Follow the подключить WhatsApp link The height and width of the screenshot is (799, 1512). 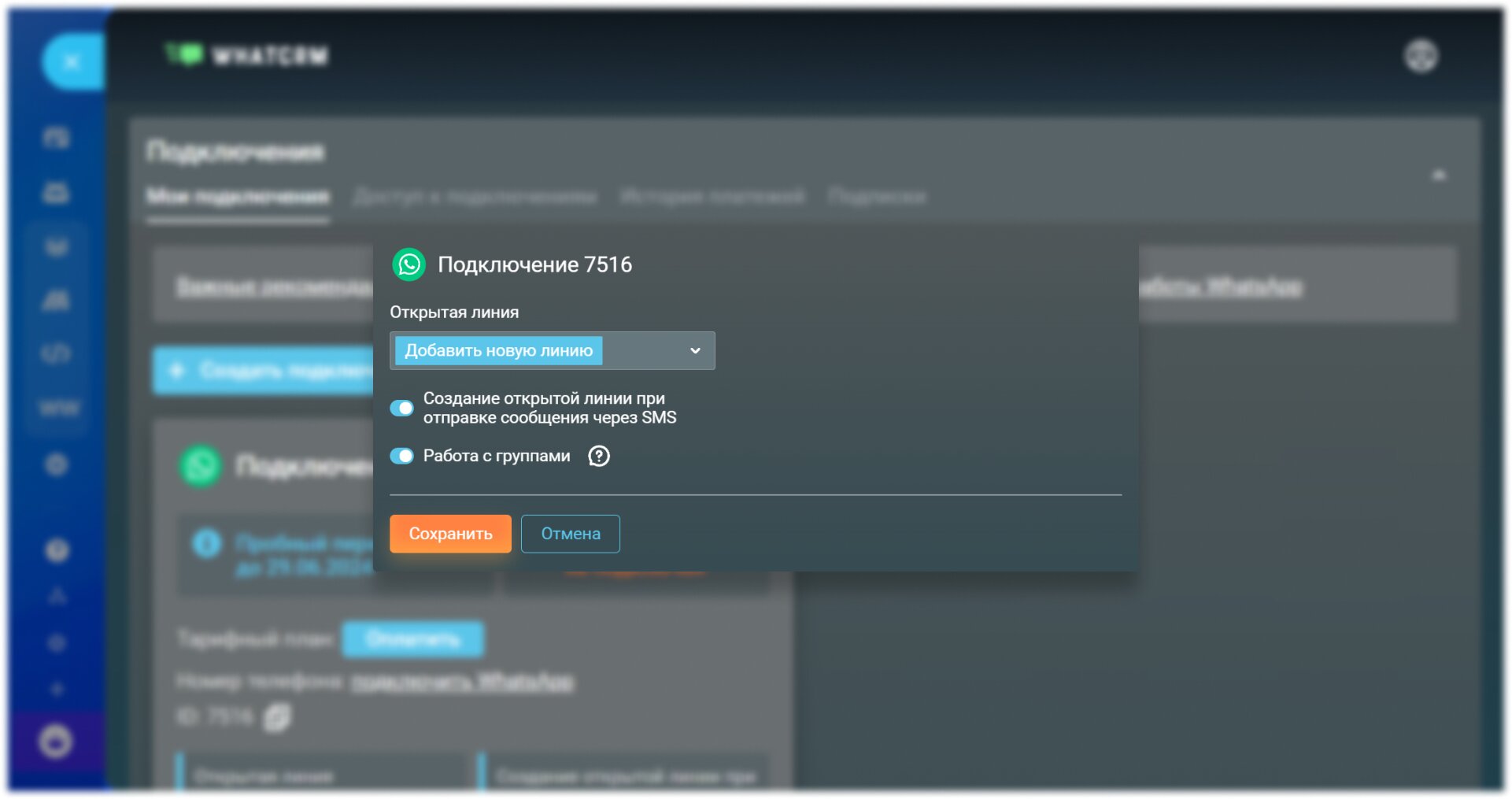pyautogui.click(x=462, y=681)
